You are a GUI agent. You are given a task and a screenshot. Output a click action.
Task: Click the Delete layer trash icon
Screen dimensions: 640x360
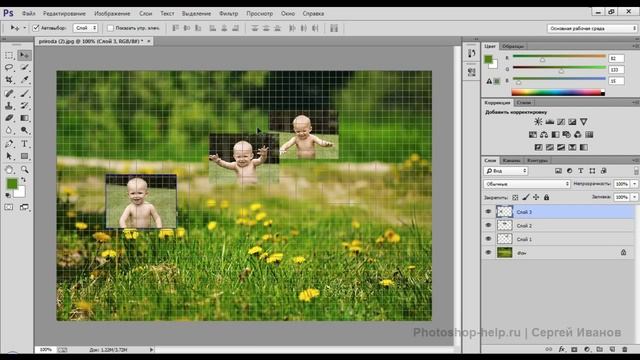[624, 349]
